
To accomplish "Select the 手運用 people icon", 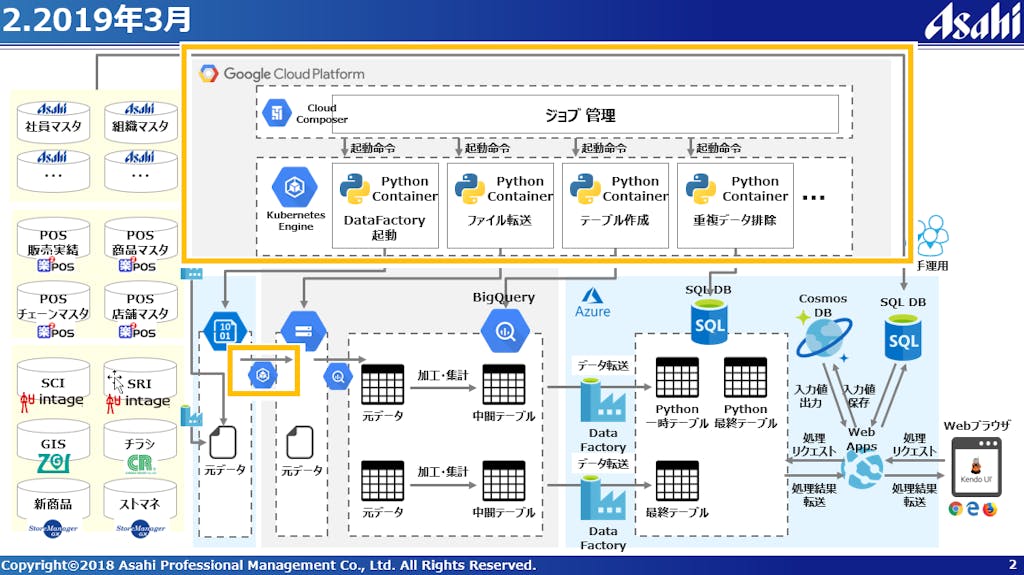I will click(x=931, y=236).
